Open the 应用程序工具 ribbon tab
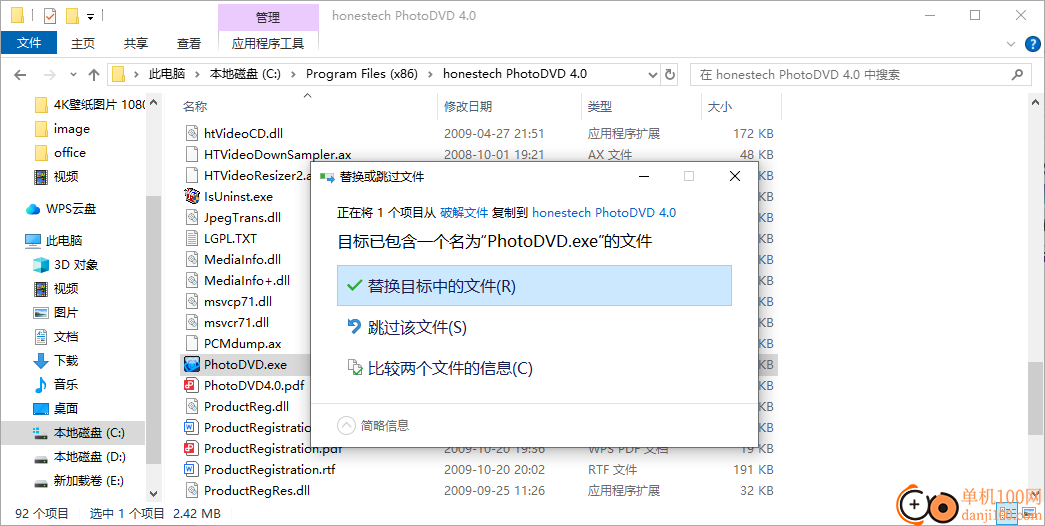1045x526 pixels. tap(268, 43)
